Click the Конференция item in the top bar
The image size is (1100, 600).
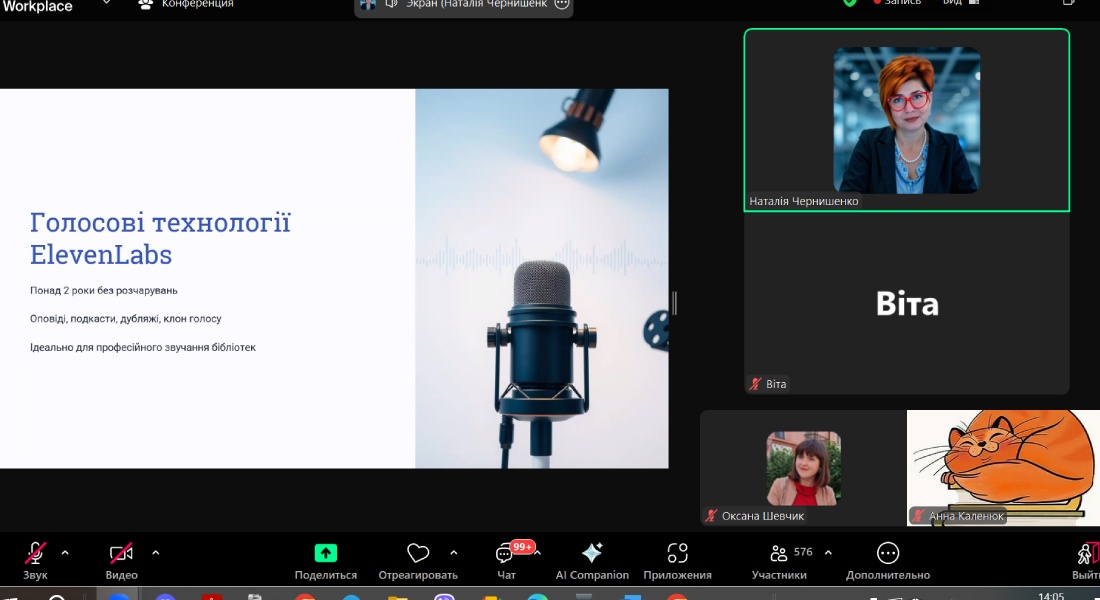coord(187,4)
